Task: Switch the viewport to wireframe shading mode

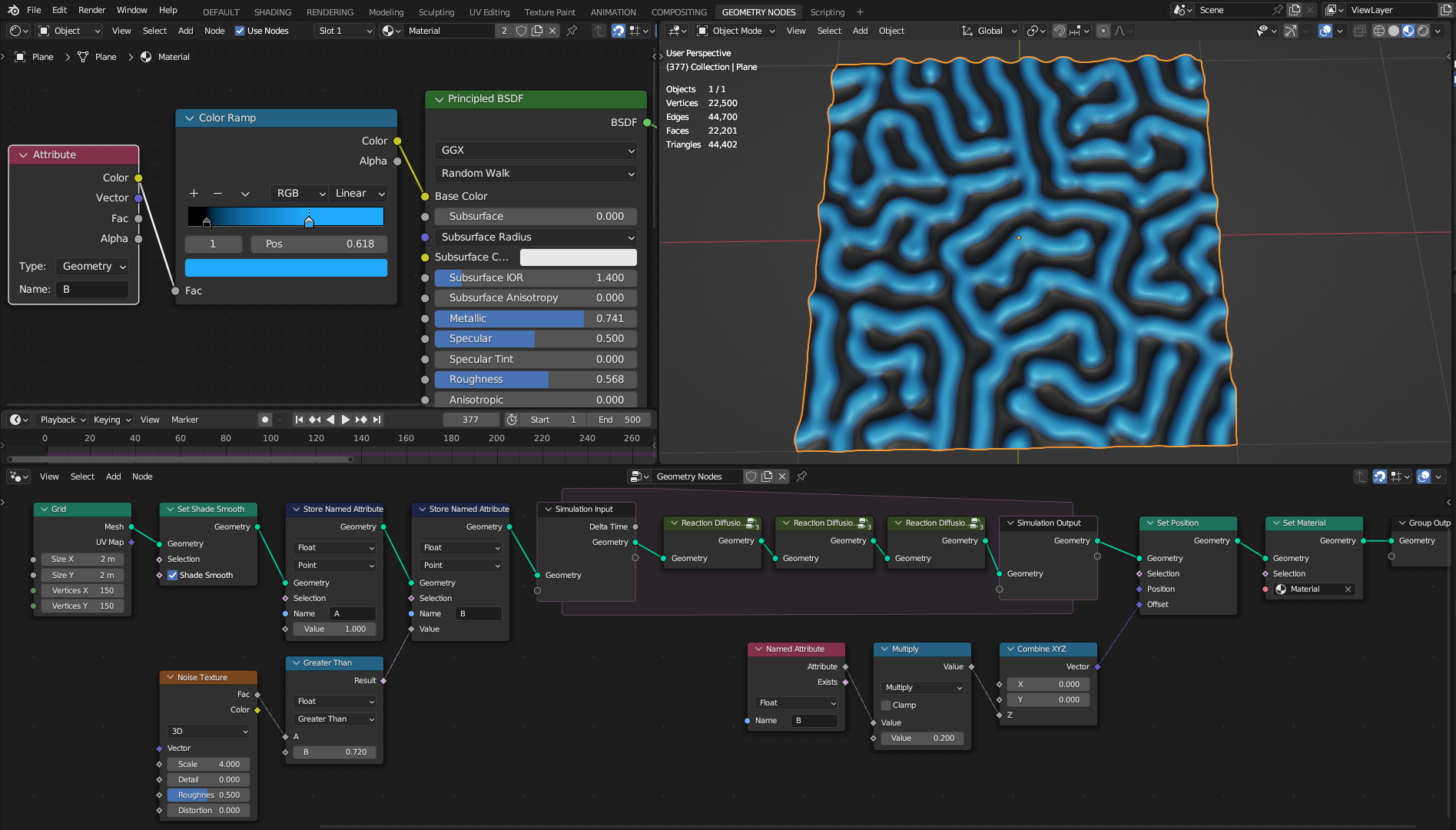Action: click(x=1379, y=31)
